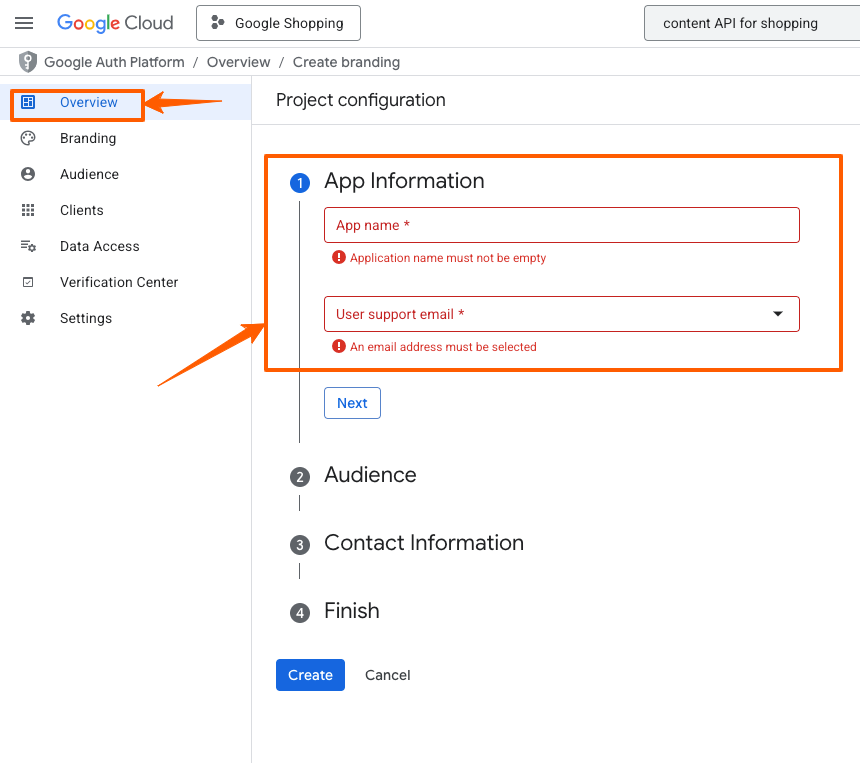Click the Settings gear icon

28,318
